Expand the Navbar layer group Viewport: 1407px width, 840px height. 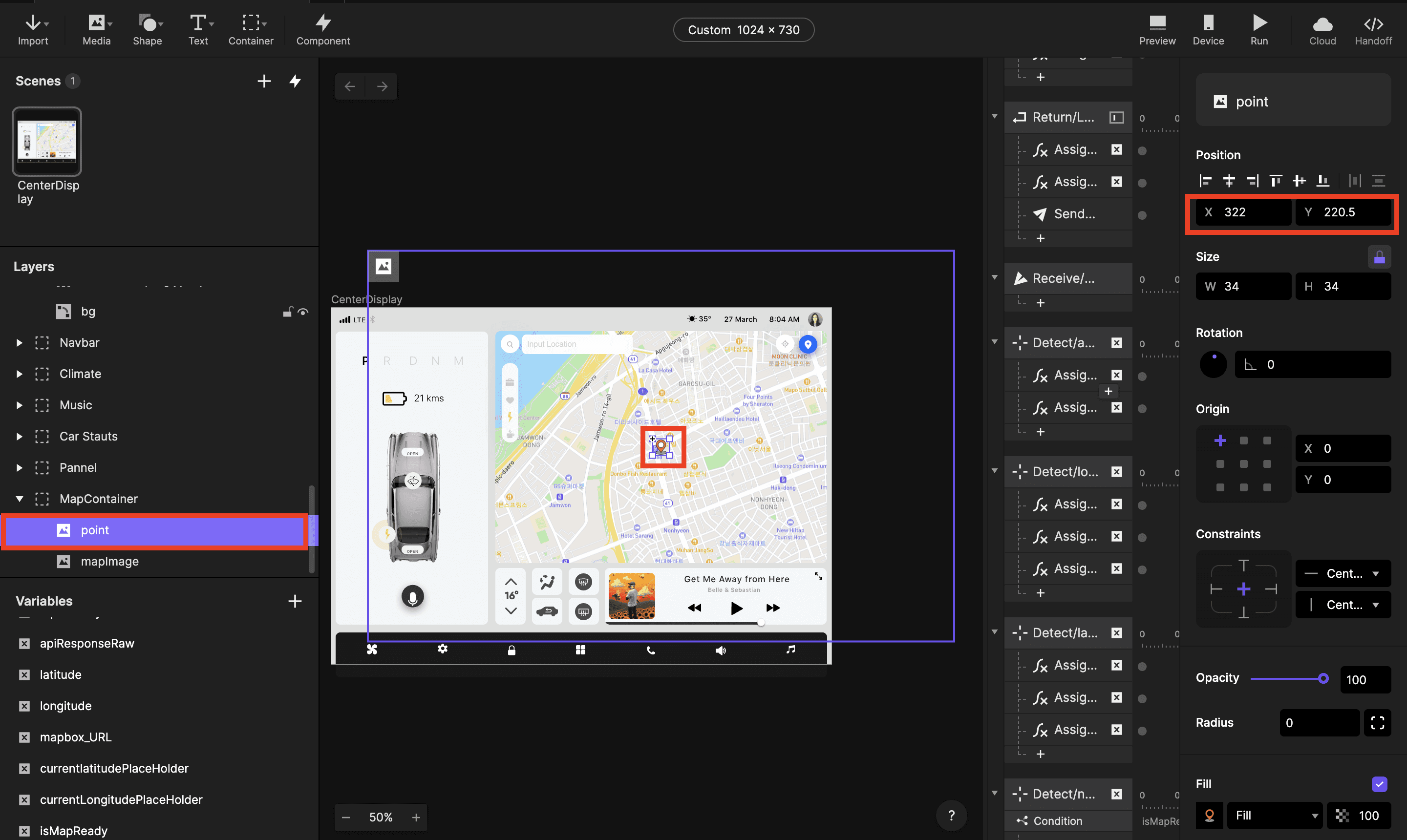pos(19,342)
